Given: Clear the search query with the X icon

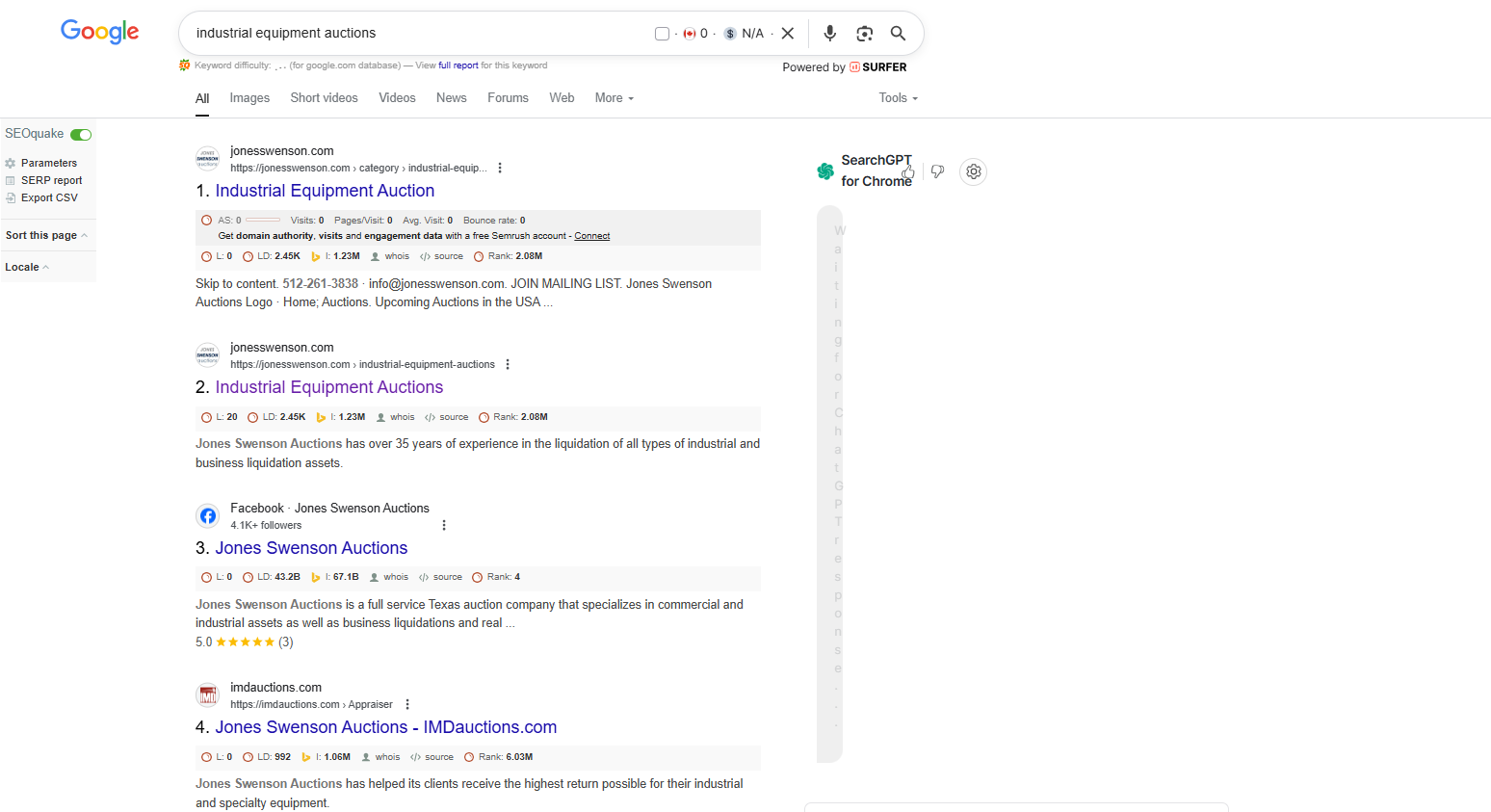Looking at the screenshot, I should point(788,34).
